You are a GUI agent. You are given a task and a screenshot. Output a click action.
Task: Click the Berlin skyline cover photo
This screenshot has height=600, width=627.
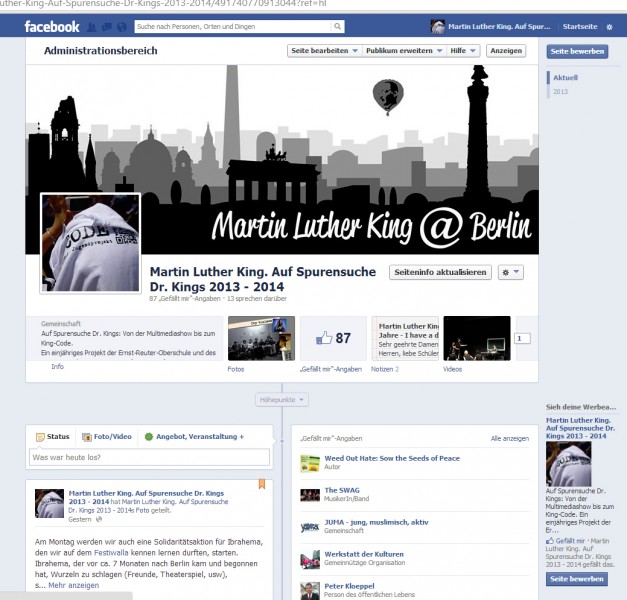tap(282, 160)
